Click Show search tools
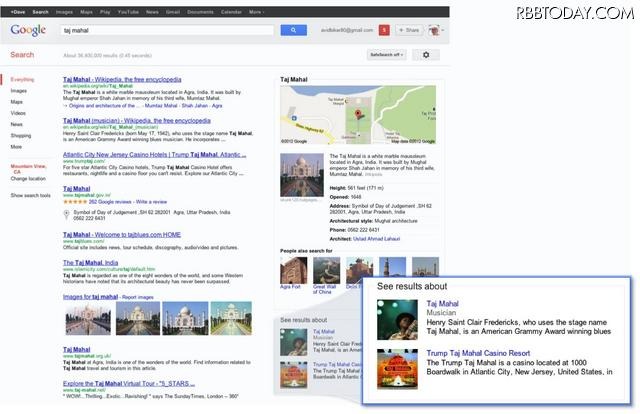640x414 pixels. pyautogui.click(x=31, y=195)
